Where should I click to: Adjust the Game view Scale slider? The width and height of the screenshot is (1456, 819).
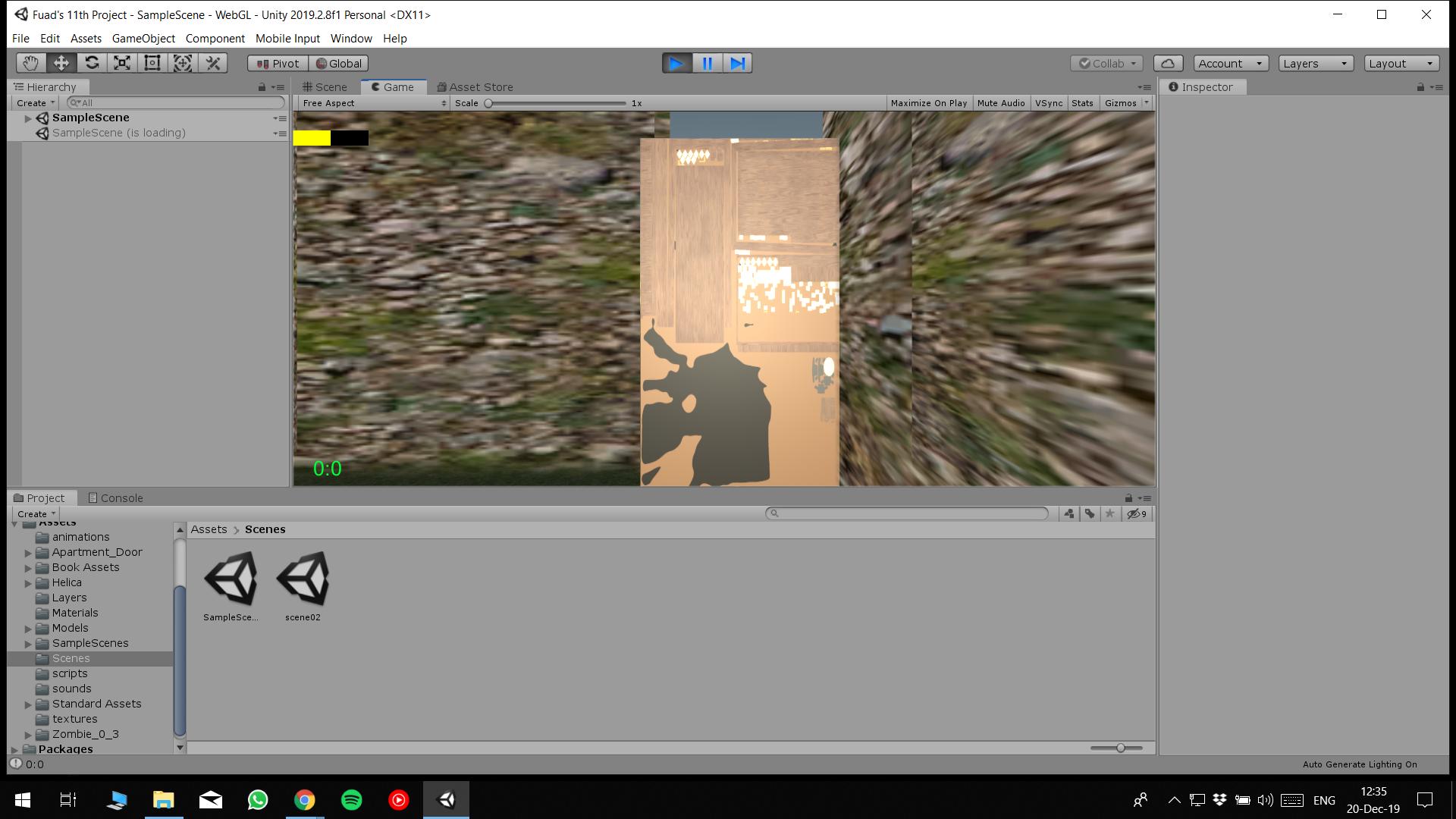tap(489, 103)
